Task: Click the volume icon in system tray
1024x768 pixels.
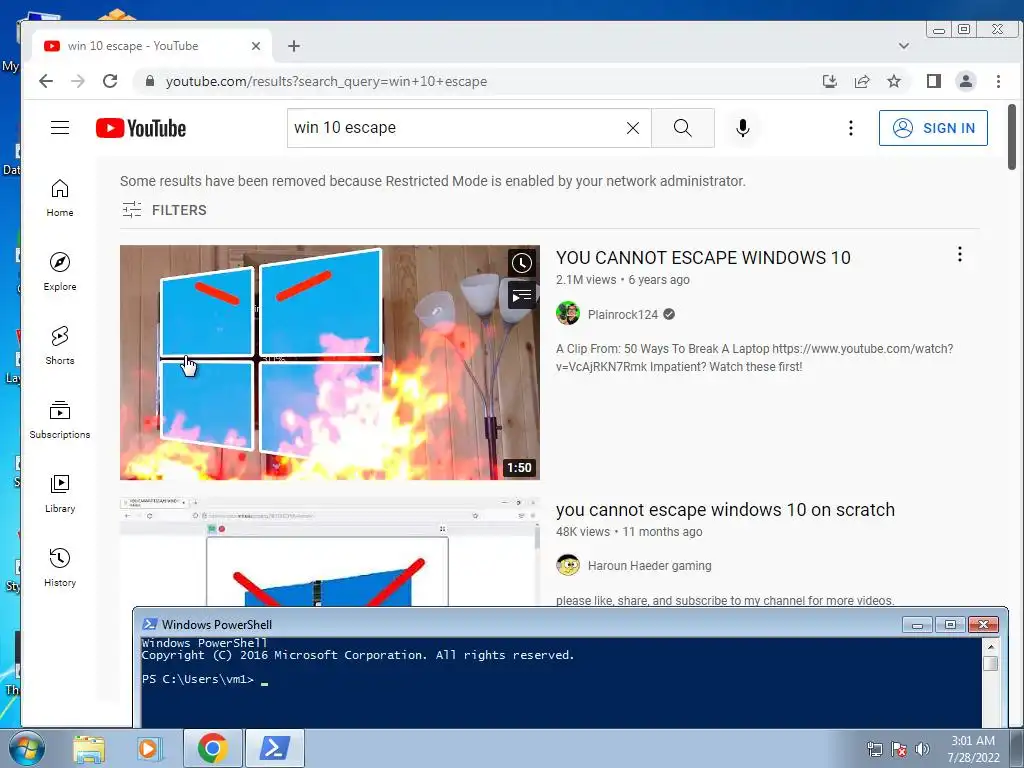Action: 922,749
